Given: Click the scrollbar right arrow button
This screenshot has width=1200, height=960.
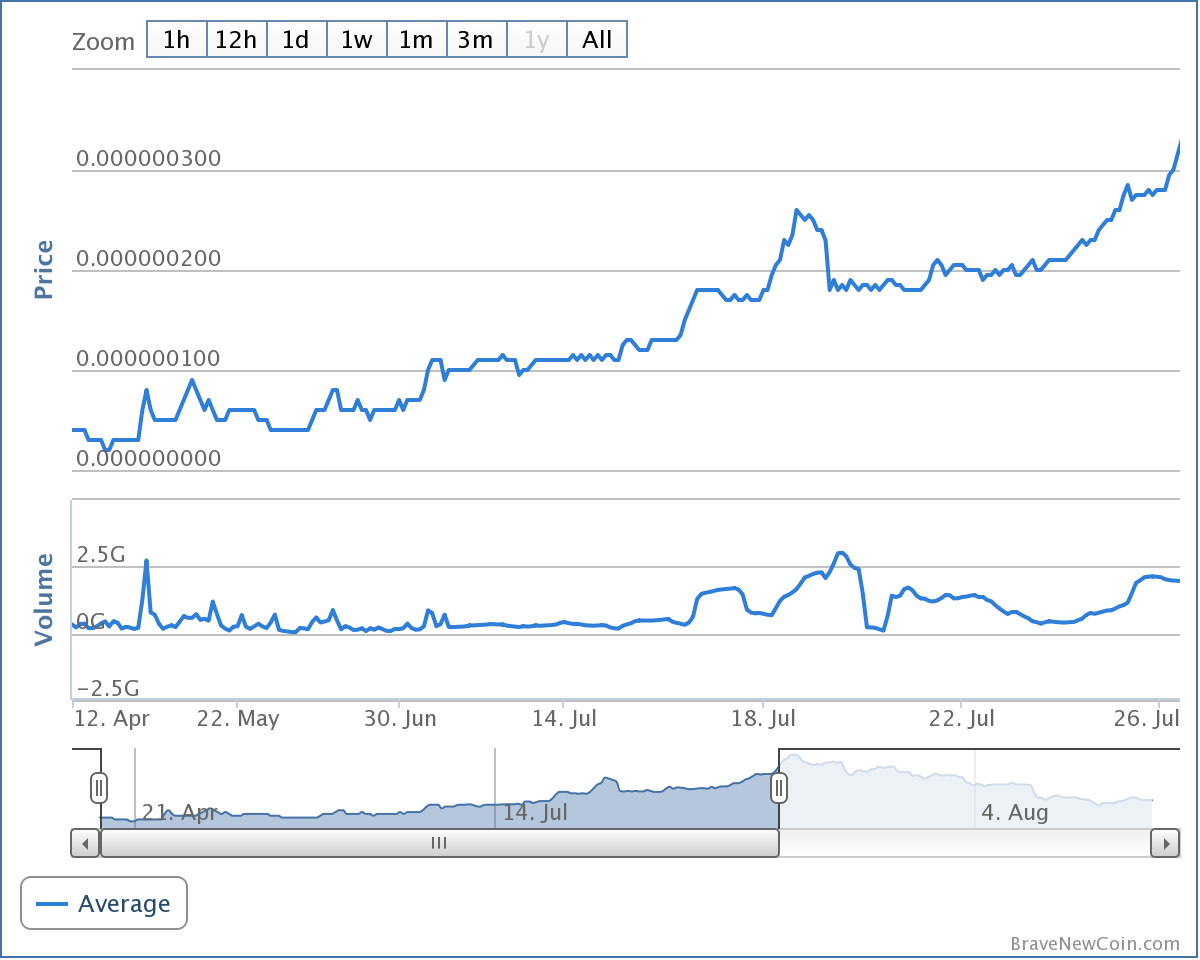Looking at the screenshot, I should point(1165,843).
